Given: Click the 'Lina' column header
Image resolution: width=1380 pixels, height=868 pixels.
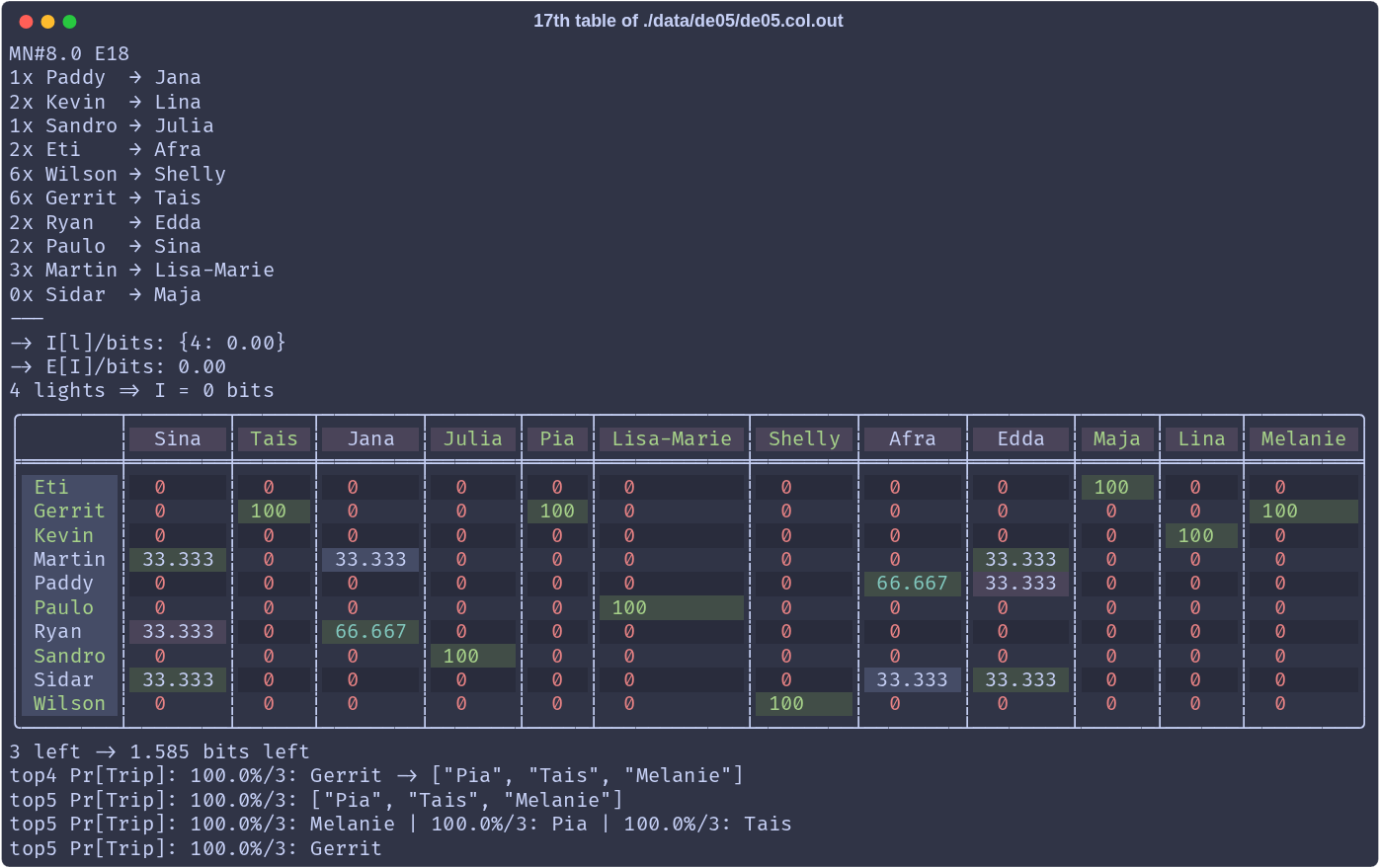Looking at the screenshot, I should [x=1201, y=438].
